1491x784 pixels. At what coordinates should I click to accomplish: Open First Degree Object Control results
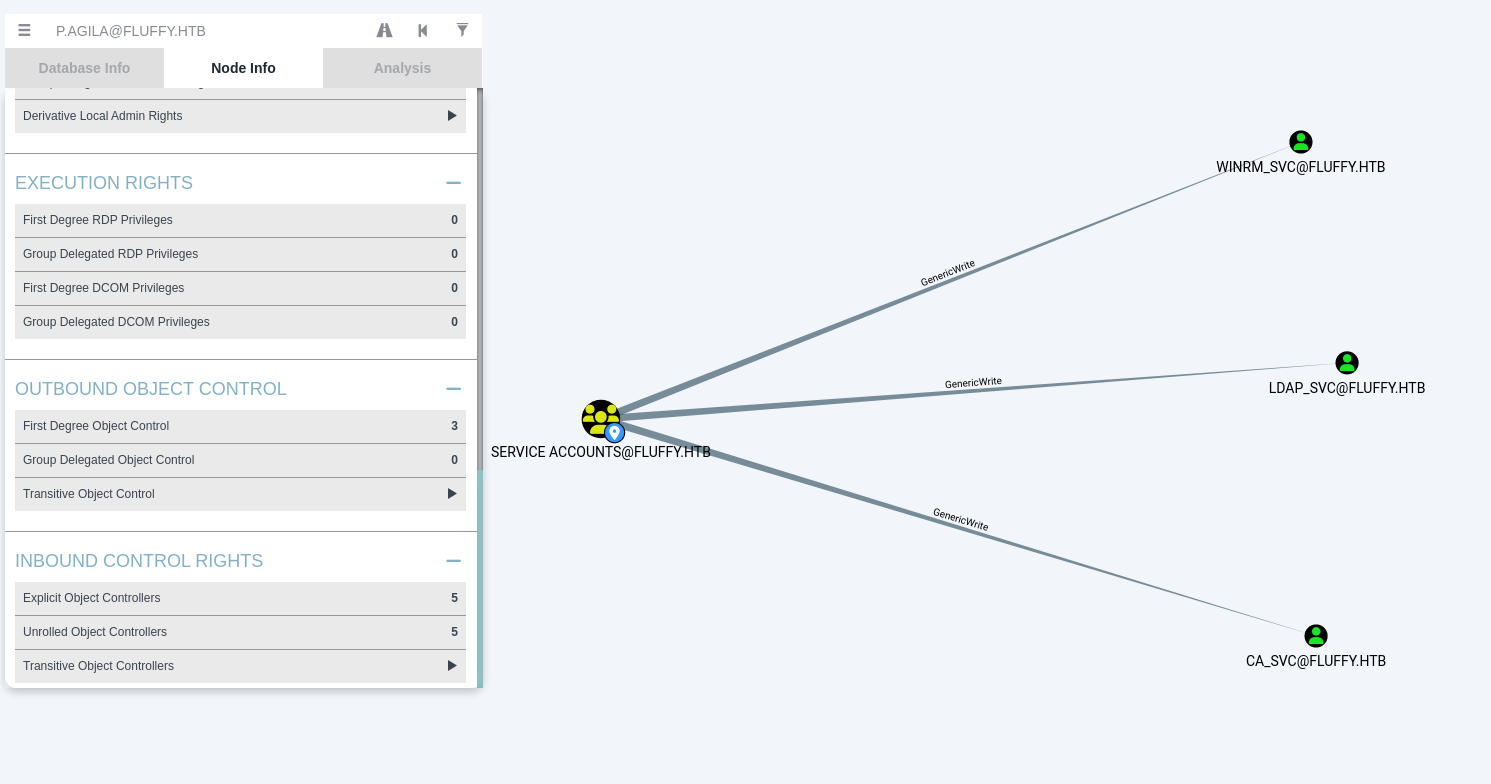[x=240, y=426]
